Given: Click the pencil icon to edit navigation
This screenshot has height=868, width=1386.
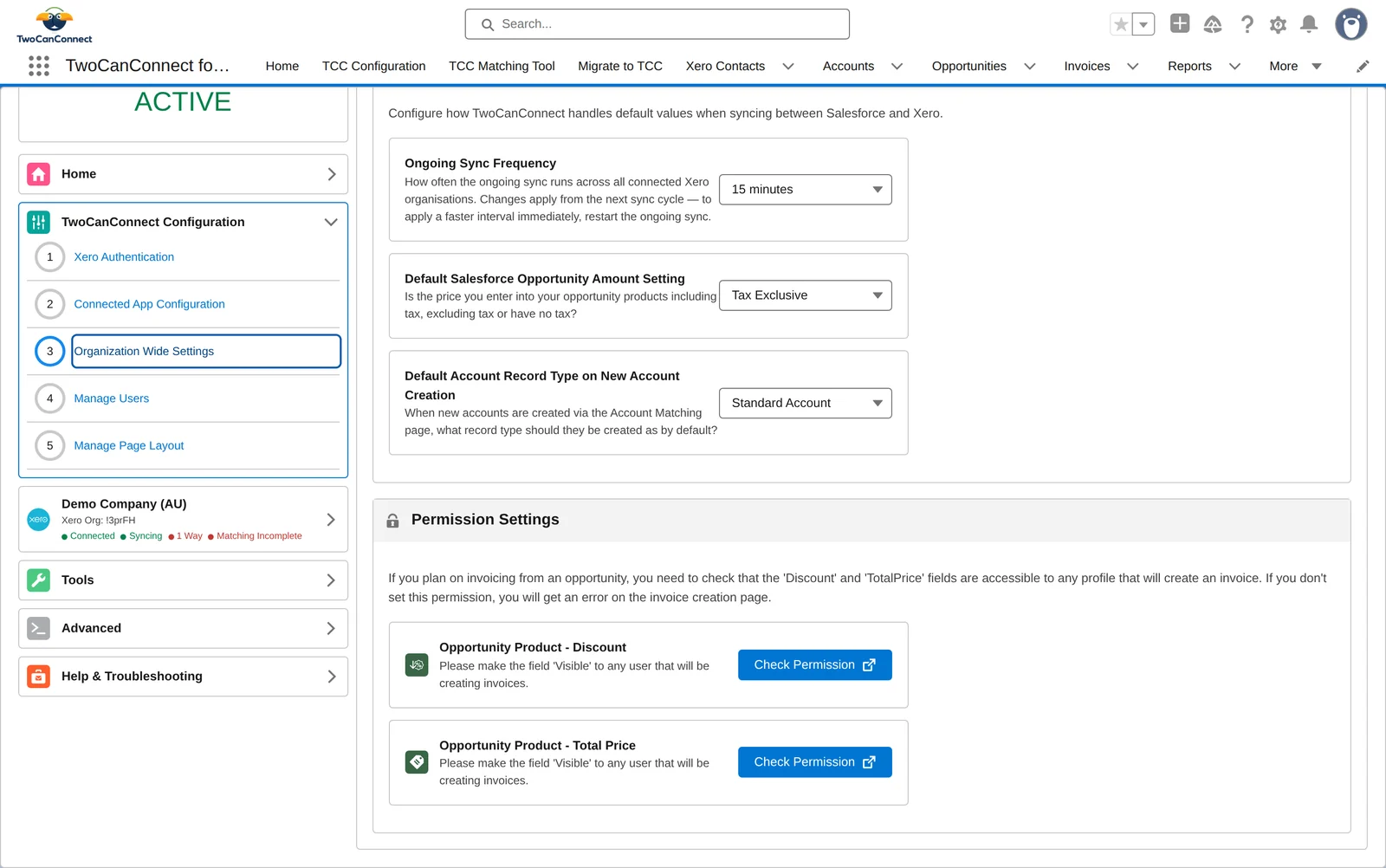Looking at the screenshot, I should 1363,66.
